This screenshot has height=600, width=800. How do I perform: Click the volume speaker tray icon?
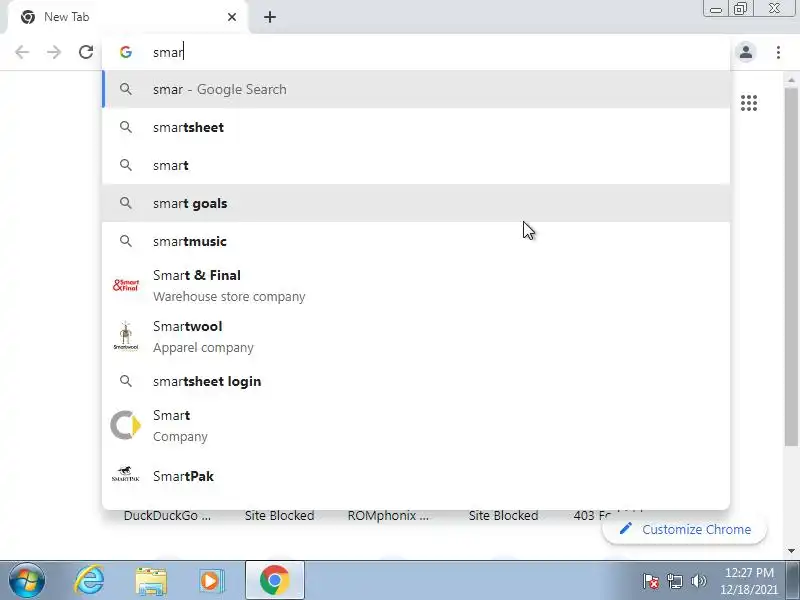(x=698, y=581)
